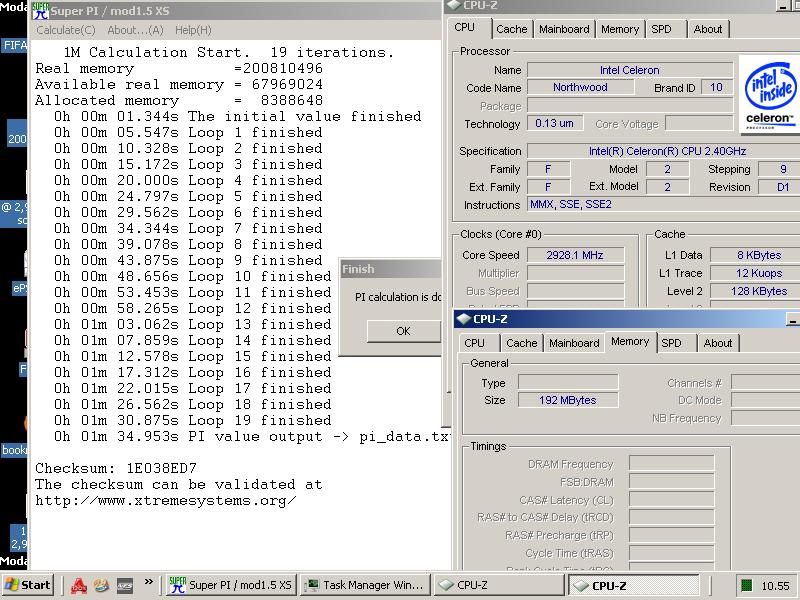Click OK in the Finish dialog

click(x=403, y=331)
